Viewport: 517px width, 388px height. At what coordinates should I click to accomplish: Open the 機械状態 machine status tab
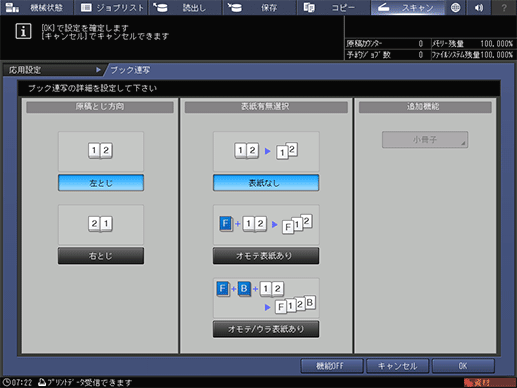coord(37,7)
